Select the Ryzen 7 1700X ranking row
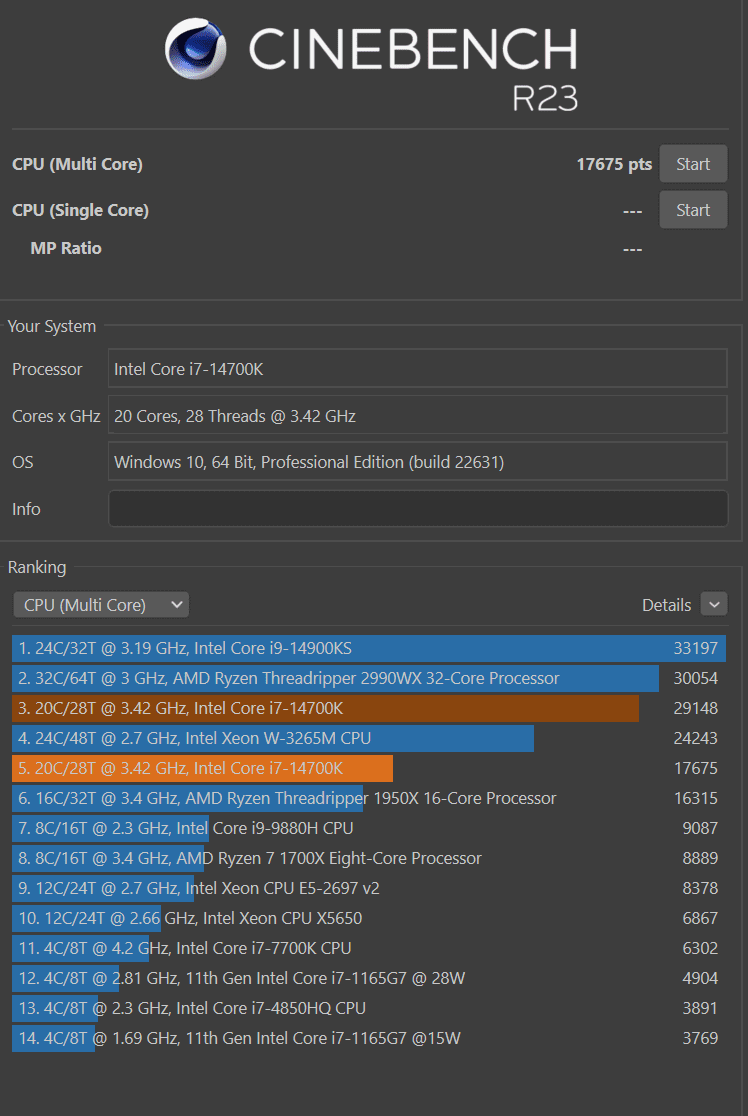 (x=369, y=858)
